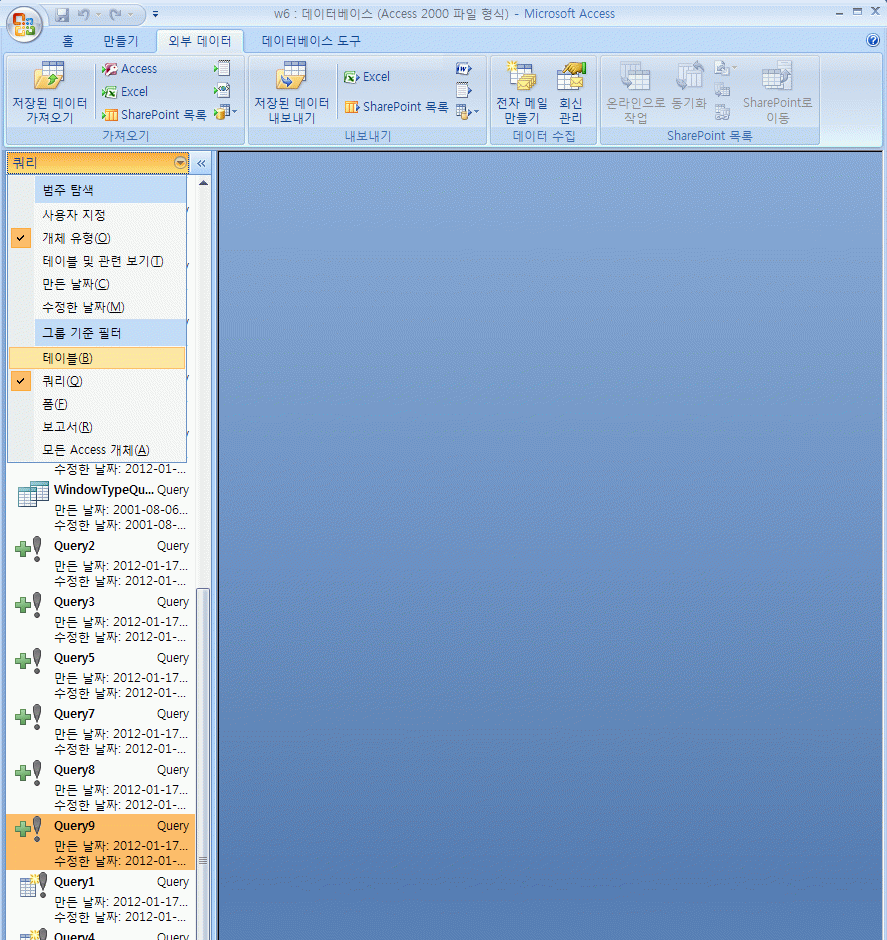This screenshot has height=940, width=887.
Task: Collapse navigation pane with shutter bar arrow
Action: (201, 163)
